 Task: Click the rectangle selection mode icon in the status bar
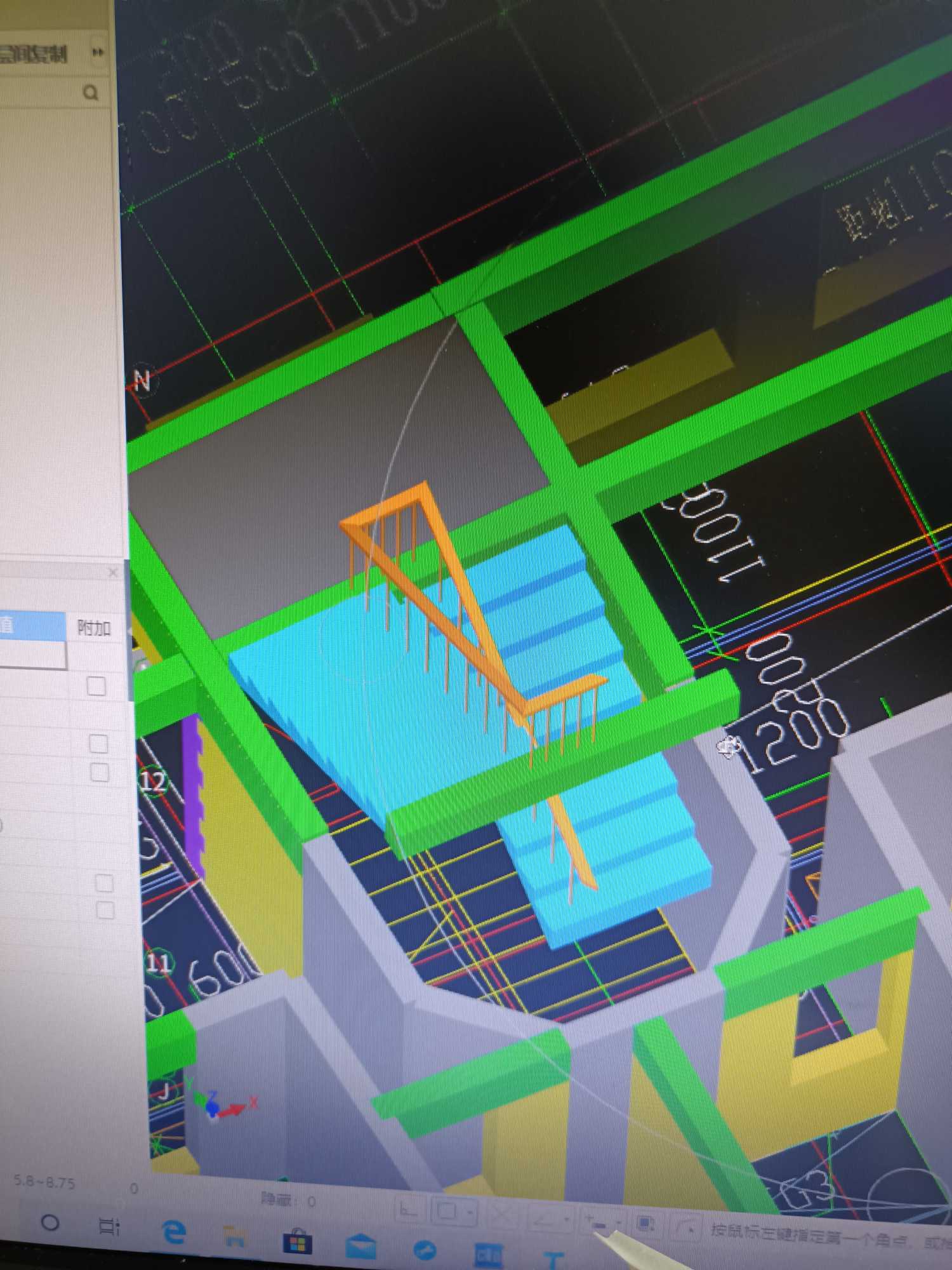(x=447, y=1212)
